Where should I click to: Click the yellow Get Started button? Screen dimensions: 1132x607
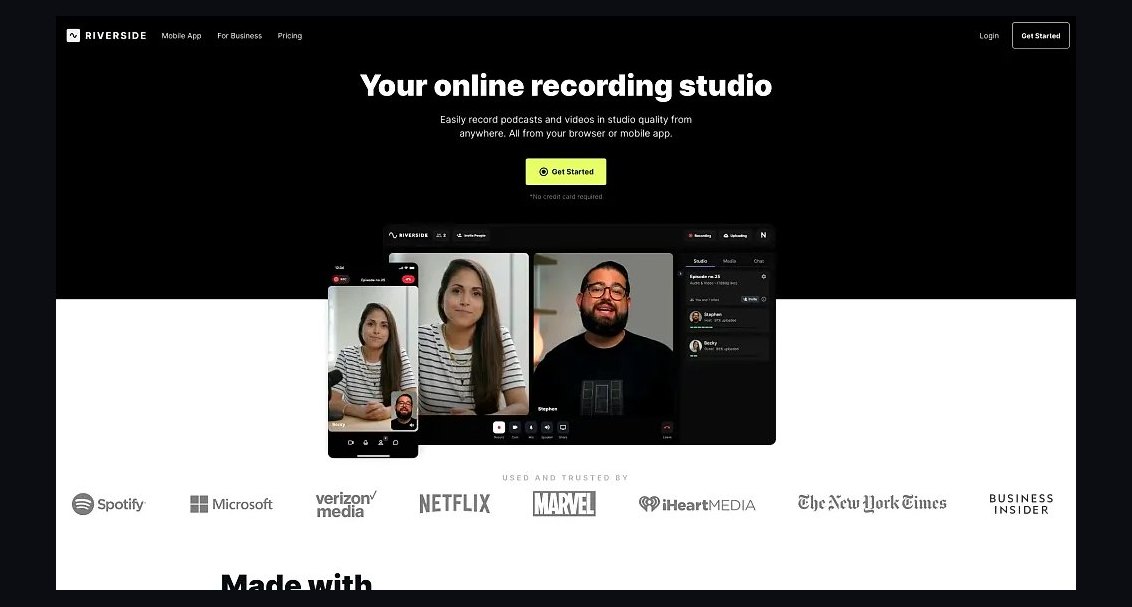click(x=566, y=172)
